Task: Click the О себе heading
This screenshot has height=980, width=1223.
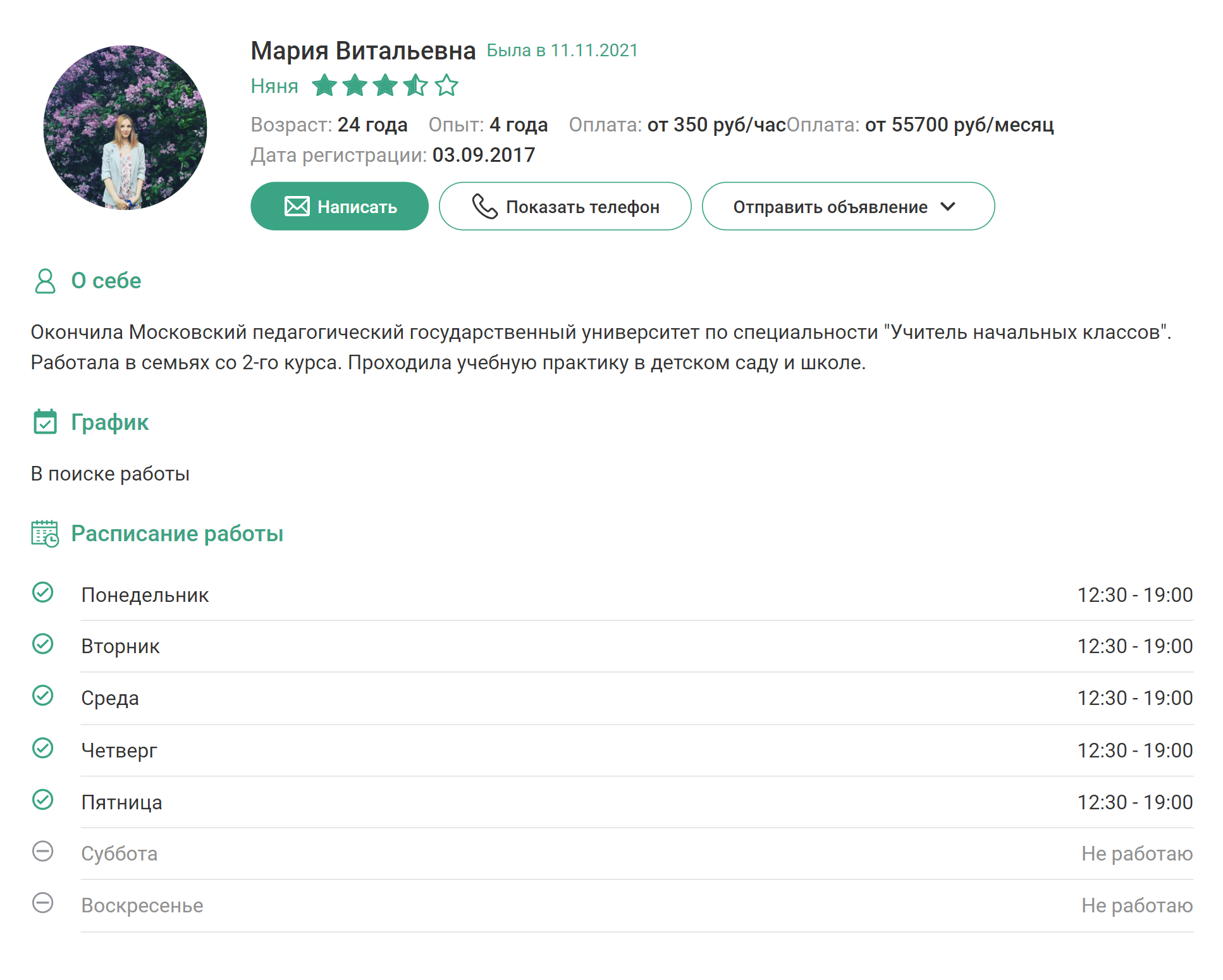Action: (106, 281)
